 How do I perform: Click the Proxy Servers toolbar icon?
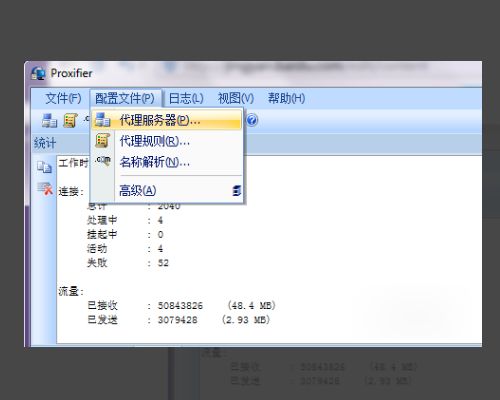pos(49,120)
